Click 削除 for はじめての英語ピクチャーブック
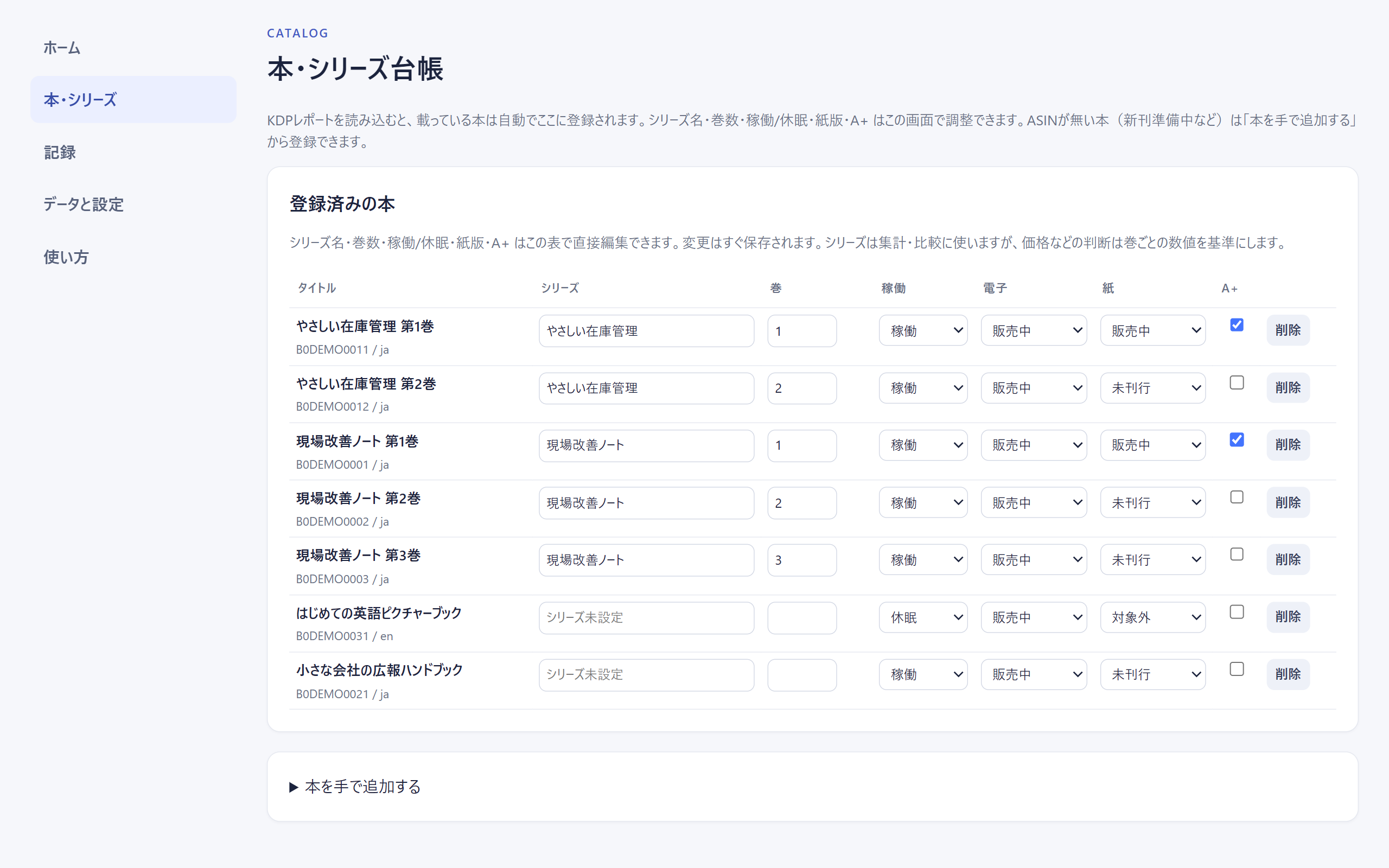 (1288, 617)
